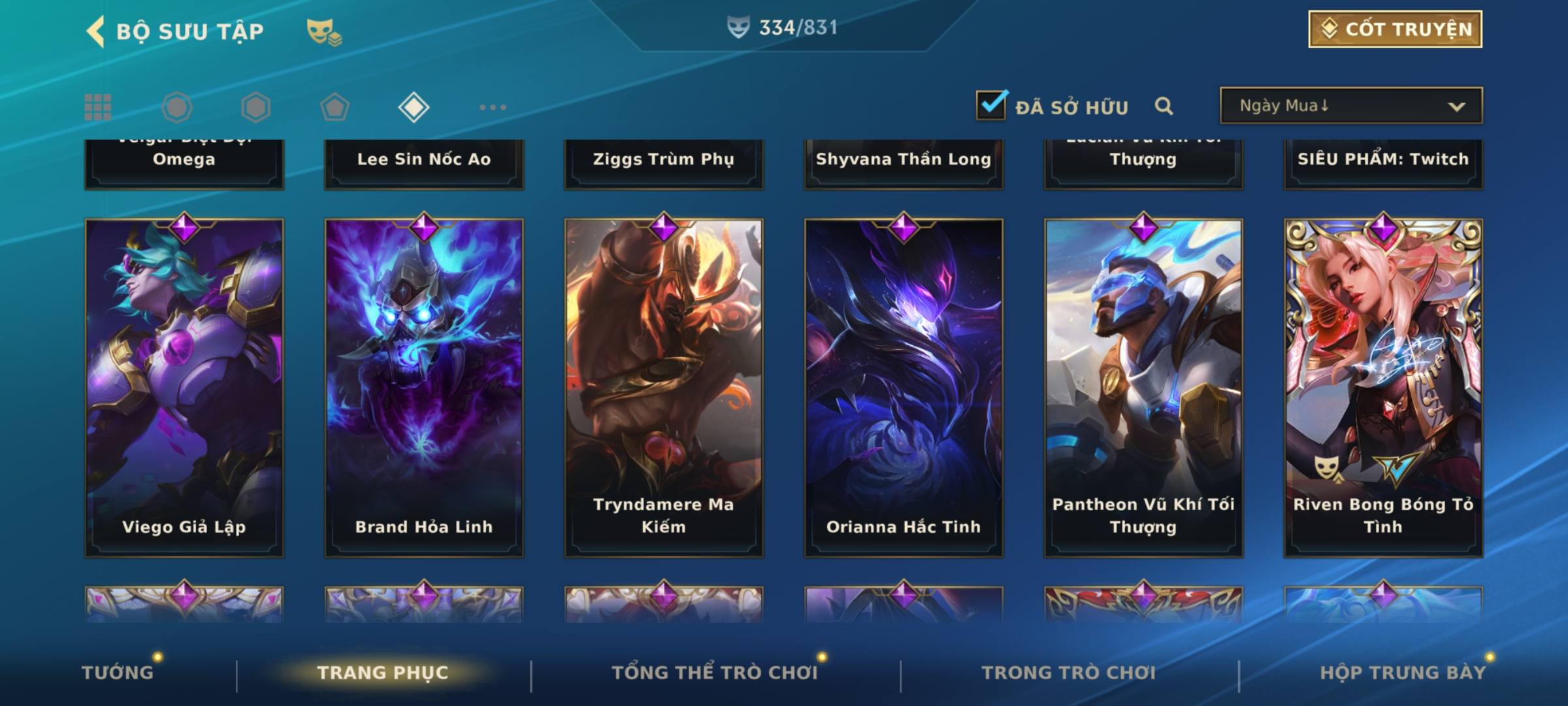Viewport: 1568px width, 706px height.
Task: Select the diamond rarity filter icon
Action: click(x=414, y=107)
